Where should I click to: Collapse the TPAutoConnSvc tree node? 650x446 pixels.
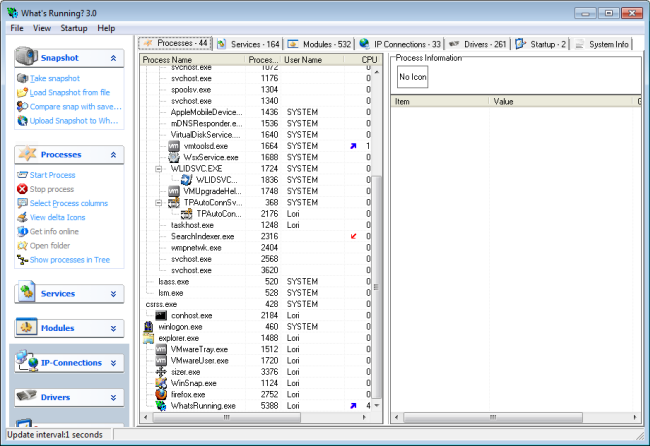pyautogui.click(x=158, y=203)
